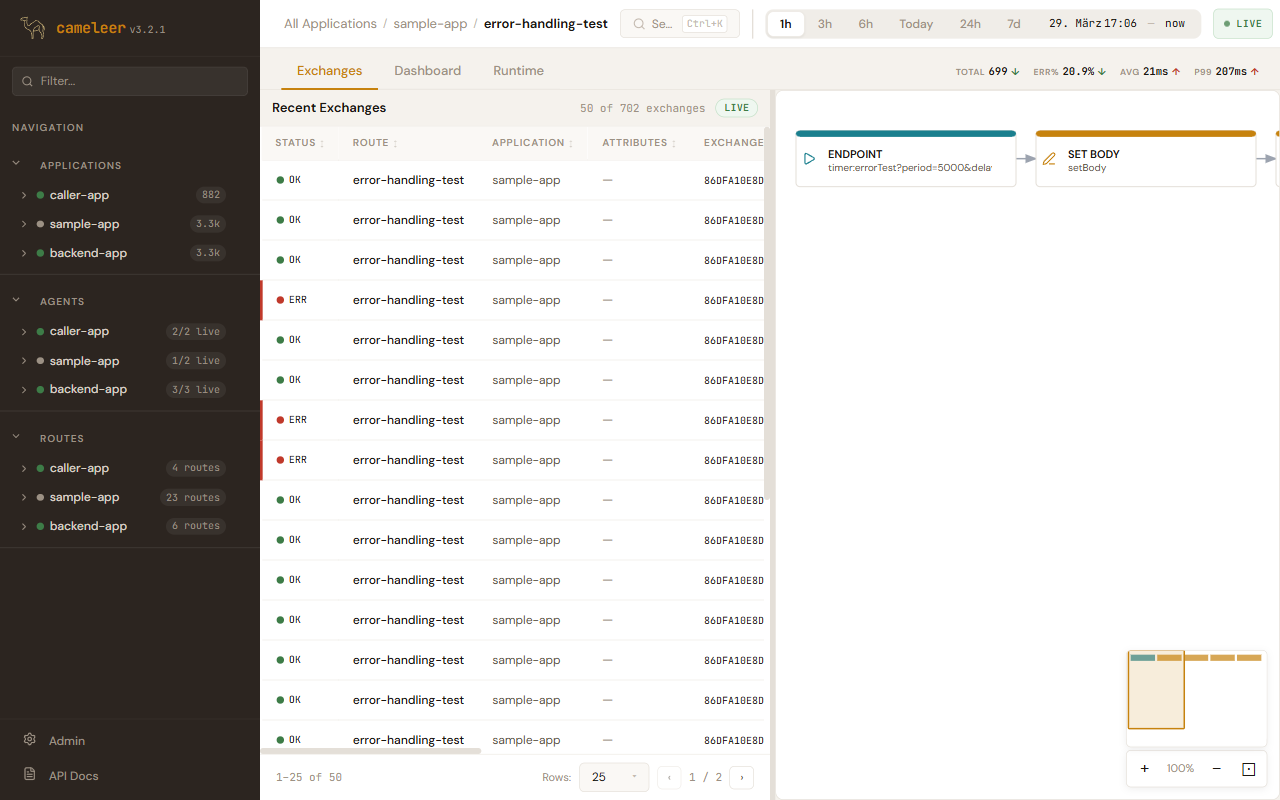
Task: Click the Cameleer camel logo icon
Action: tap(33, 28)
